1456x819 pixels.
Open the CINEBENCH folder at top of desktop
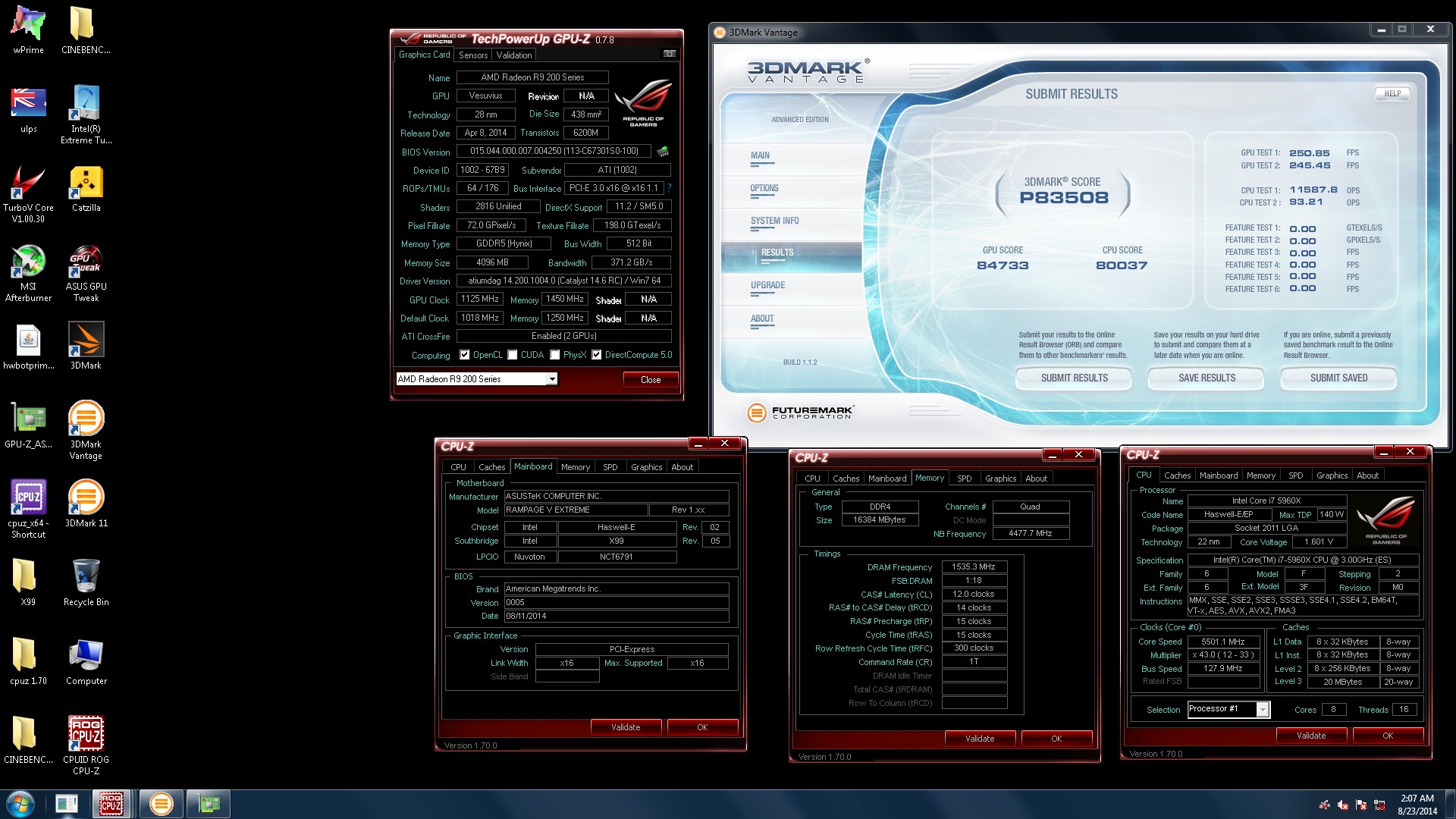tap(86, 30)
